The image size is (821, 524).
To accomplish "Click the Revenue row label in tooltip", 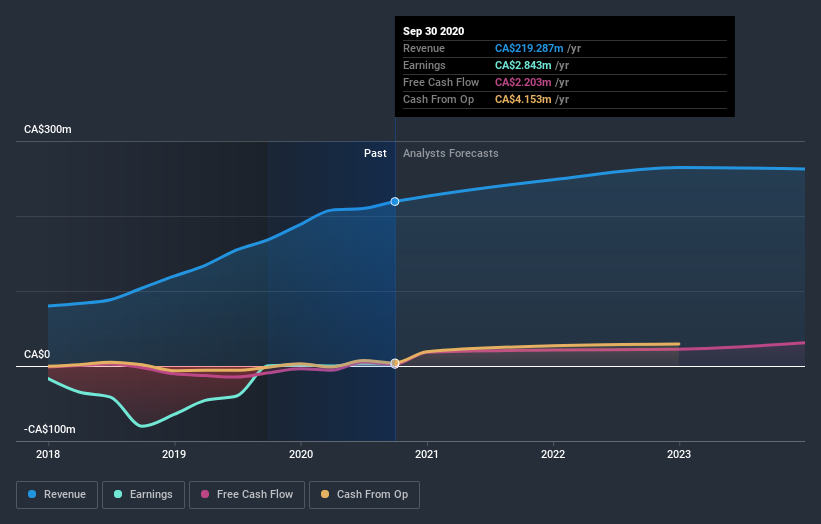I will (x=424, y=48).
